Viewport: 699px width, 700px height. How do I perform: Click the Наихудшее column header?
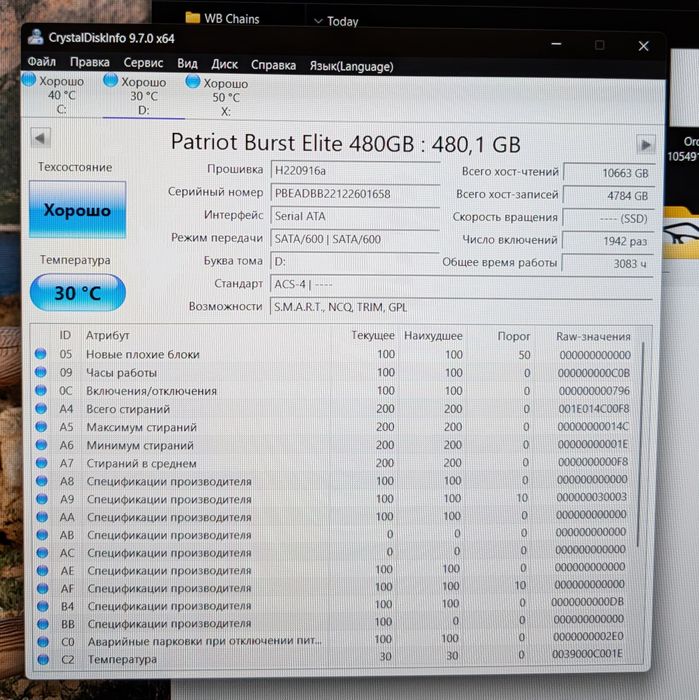(433, 336)
